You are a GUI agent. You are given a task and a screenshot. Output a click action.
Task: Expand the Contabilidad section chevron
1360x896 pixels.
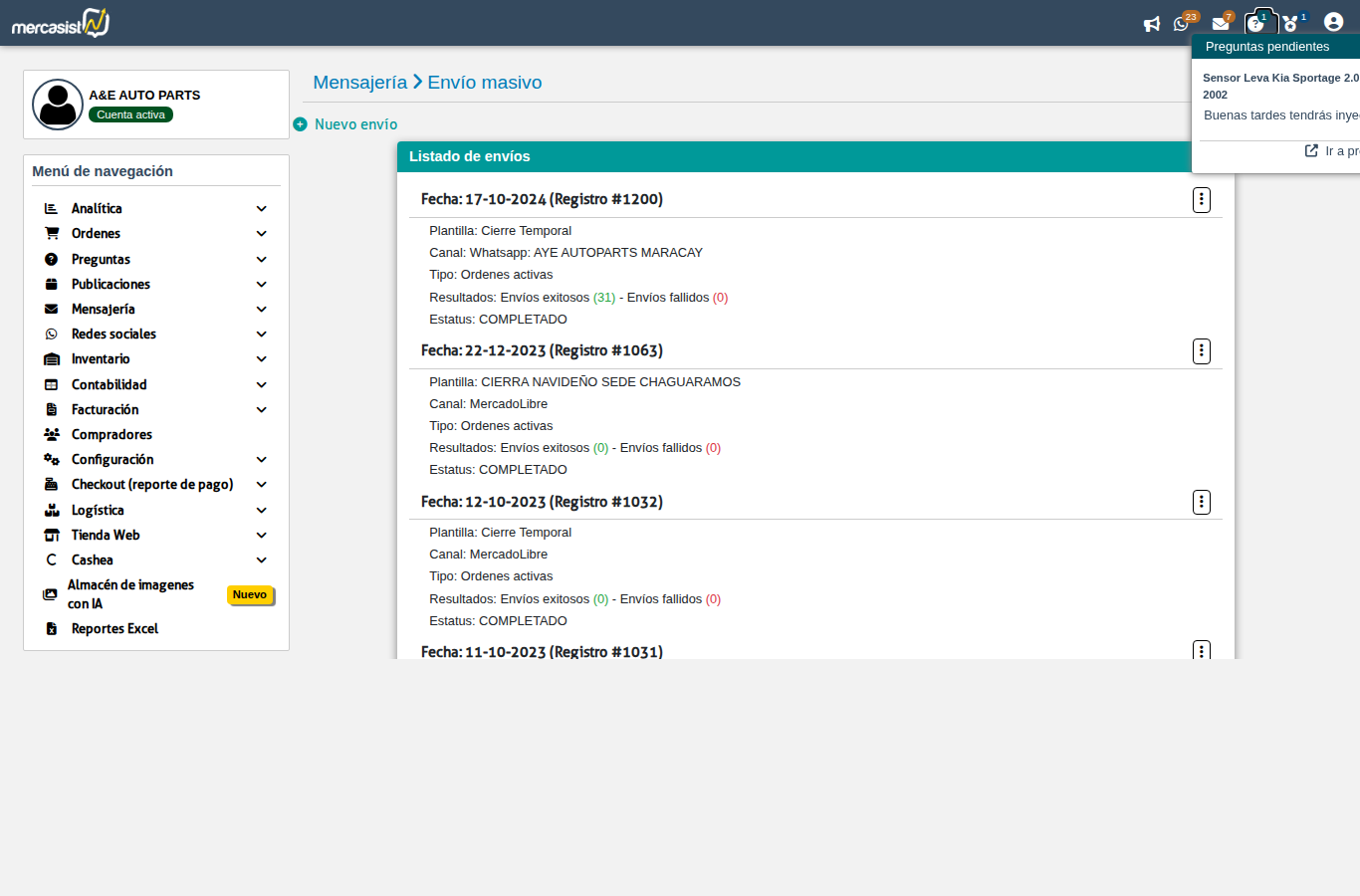[261, 384]
